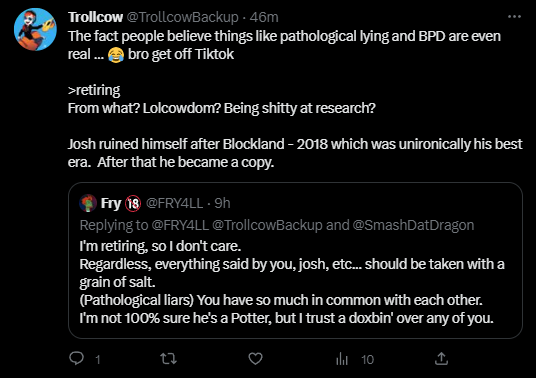Click the Trollcow display name
Screen dimensions: 536x378
coord(95,17)
